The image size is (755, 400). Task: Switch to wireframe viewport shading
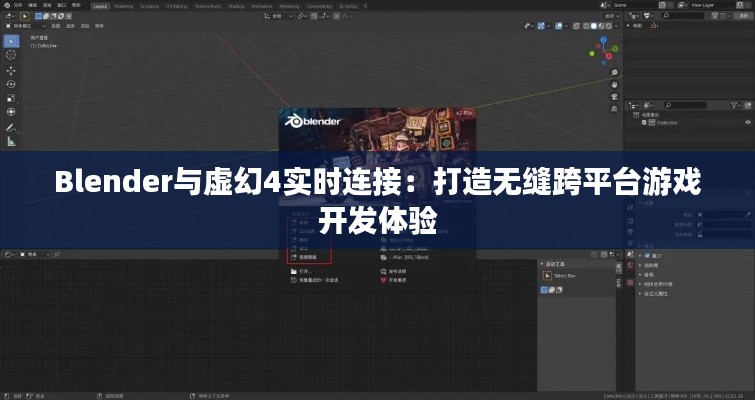coord(586,26)
